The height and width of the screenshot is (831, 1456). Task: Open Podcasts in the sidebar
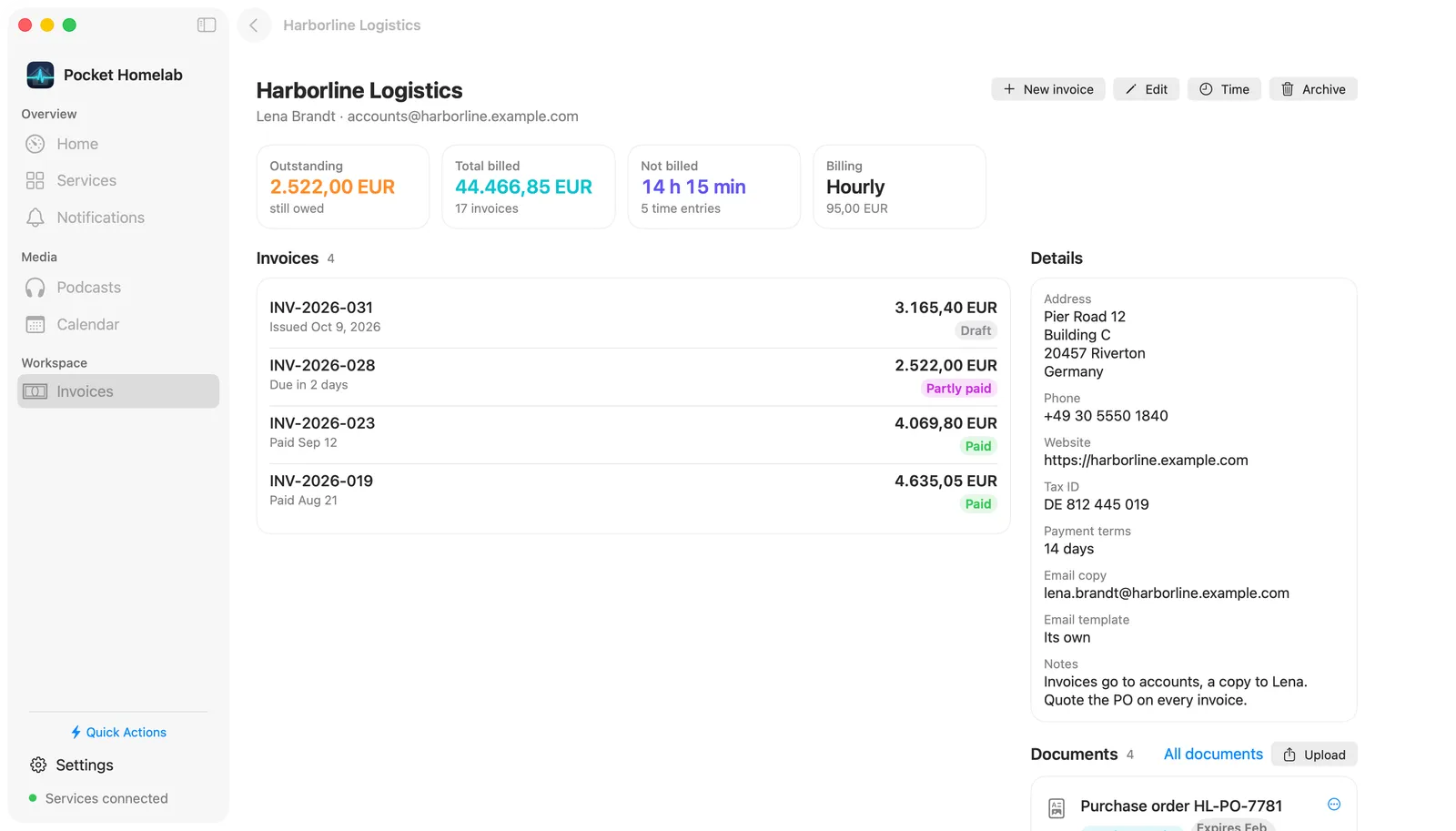click(118, 288)
